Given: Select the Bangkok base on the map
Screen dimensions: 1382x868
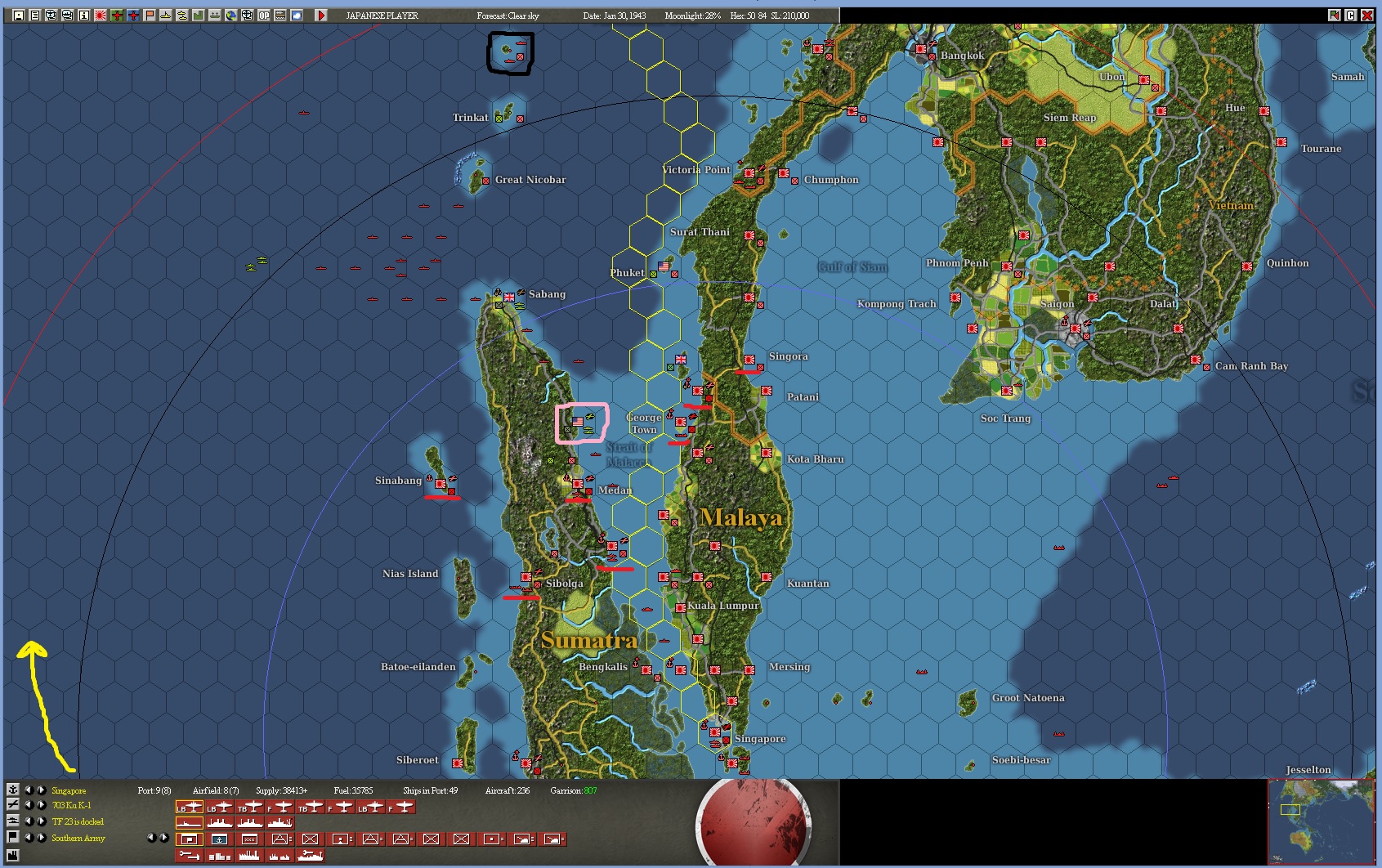Looking at the screenshot, I should click(922, 49).
